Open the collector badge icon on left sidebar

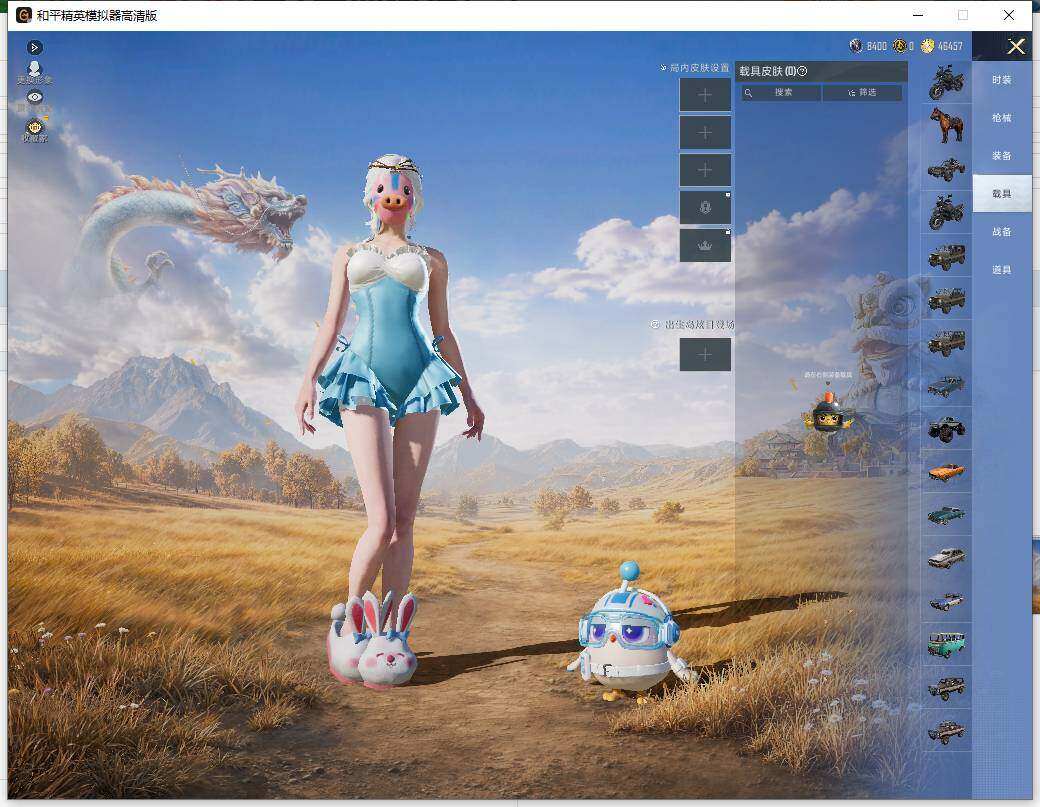click(x=34, y=129)
